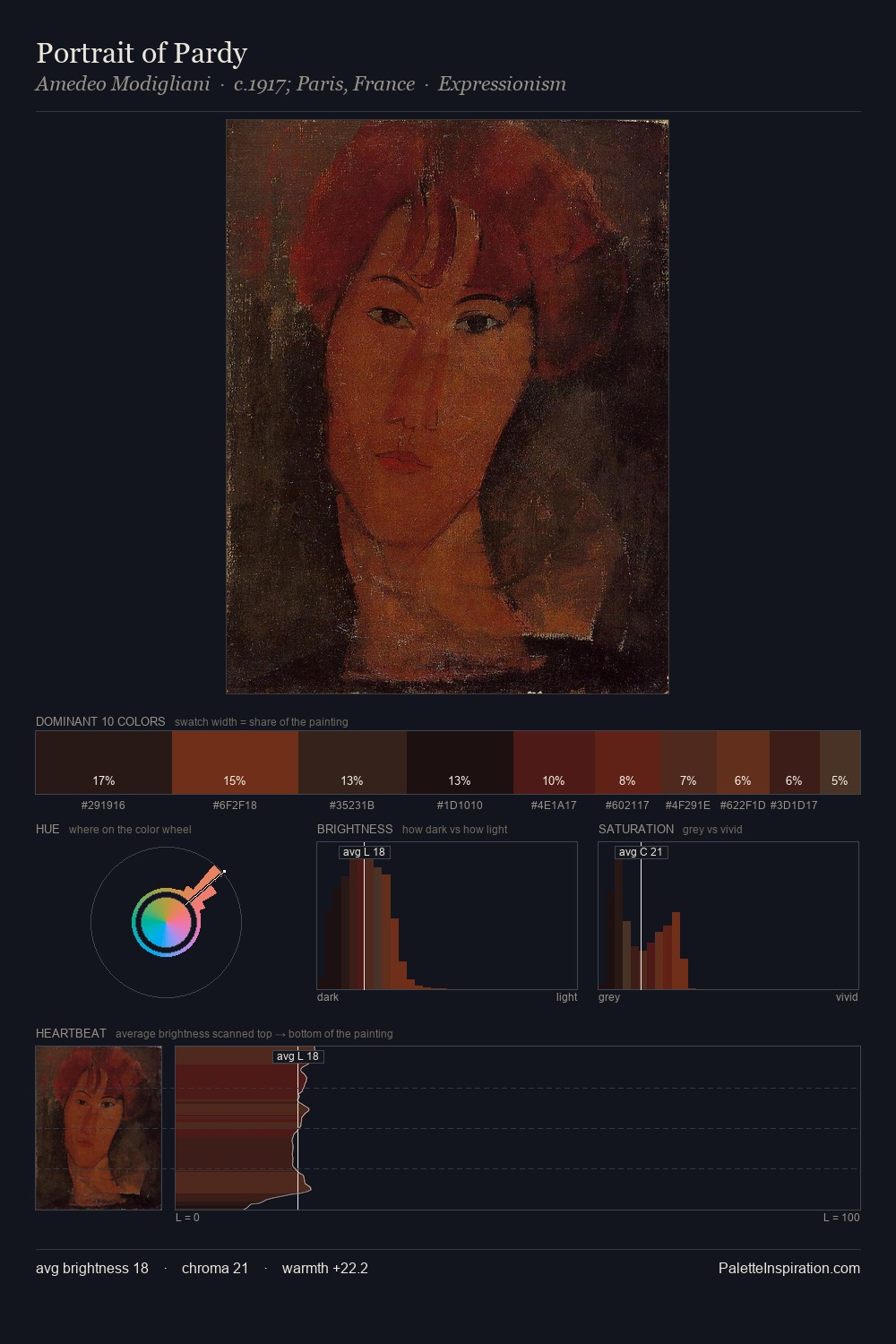The width and height of the screenshot is (896, 1344).
Task: Click the #4F291E hex label
Action: tap(688, 806)
